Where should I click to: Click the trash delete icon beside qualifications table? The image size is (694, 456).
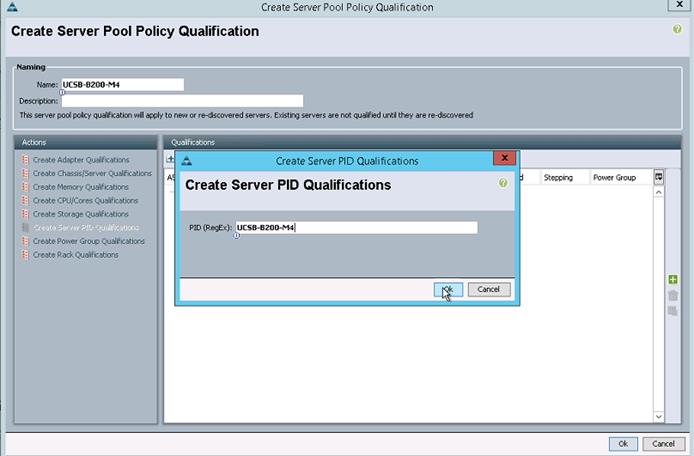coord(673,295)
